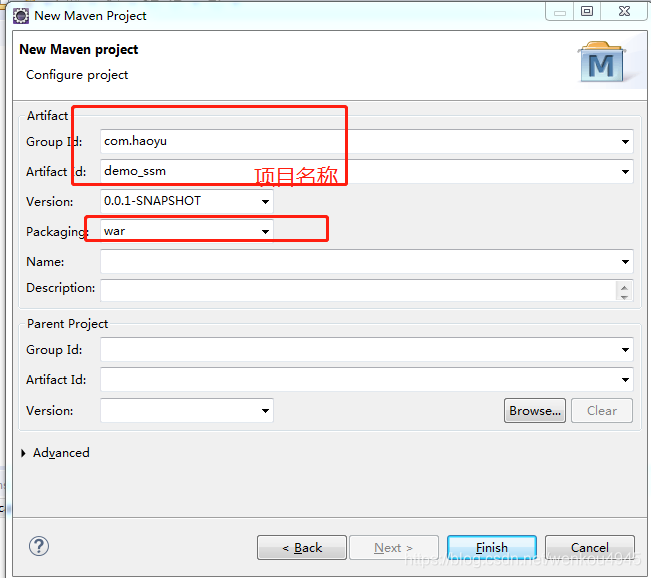This screenshot has width=651, height=578.
Task: Click the Parent Project group heading
Action: coord(67,324)
